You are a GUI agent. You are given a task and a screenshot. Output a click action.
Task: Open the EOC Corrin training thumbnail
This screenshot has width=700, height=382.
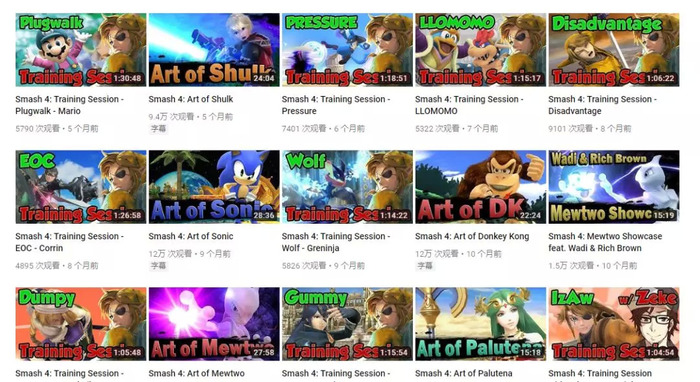[81, 187]
